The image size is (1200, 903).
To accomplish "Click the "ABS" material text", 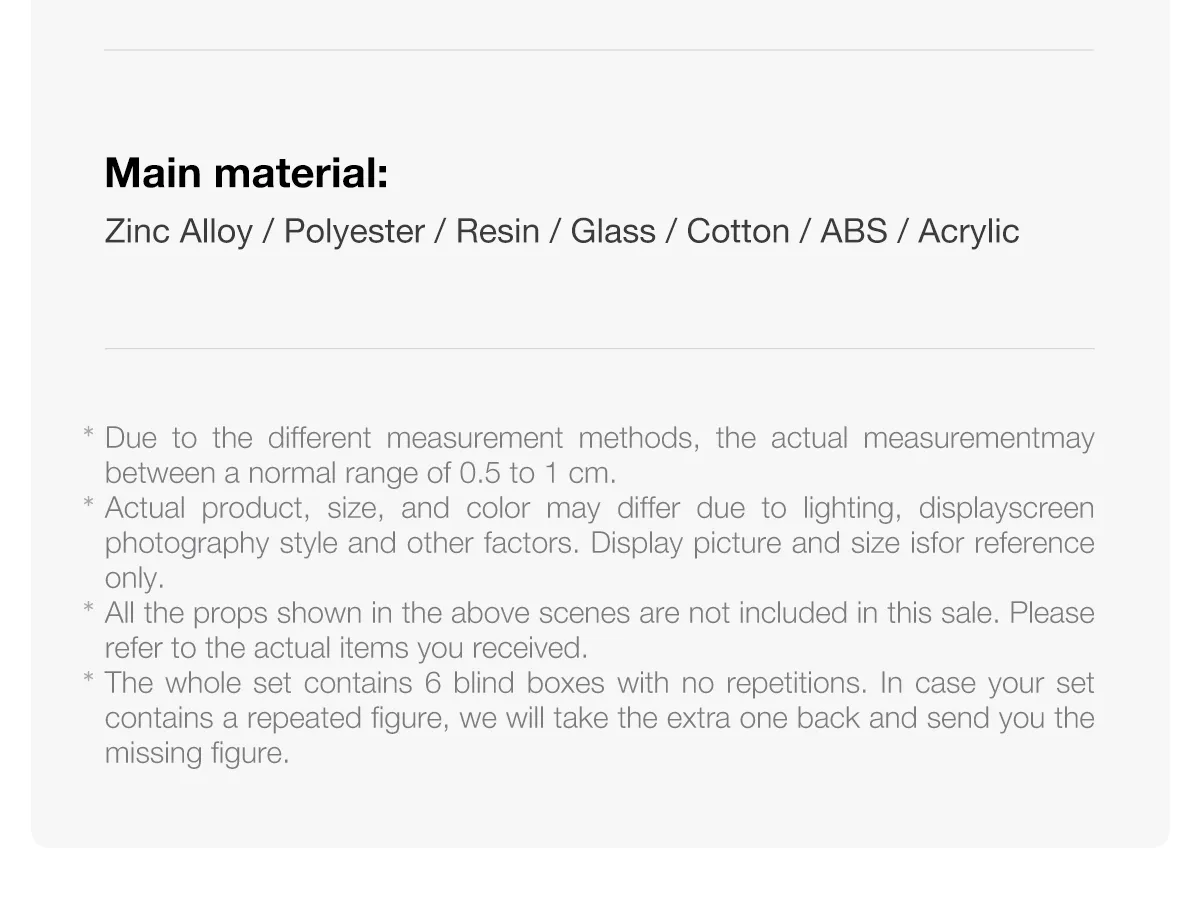I will (854, 231).
